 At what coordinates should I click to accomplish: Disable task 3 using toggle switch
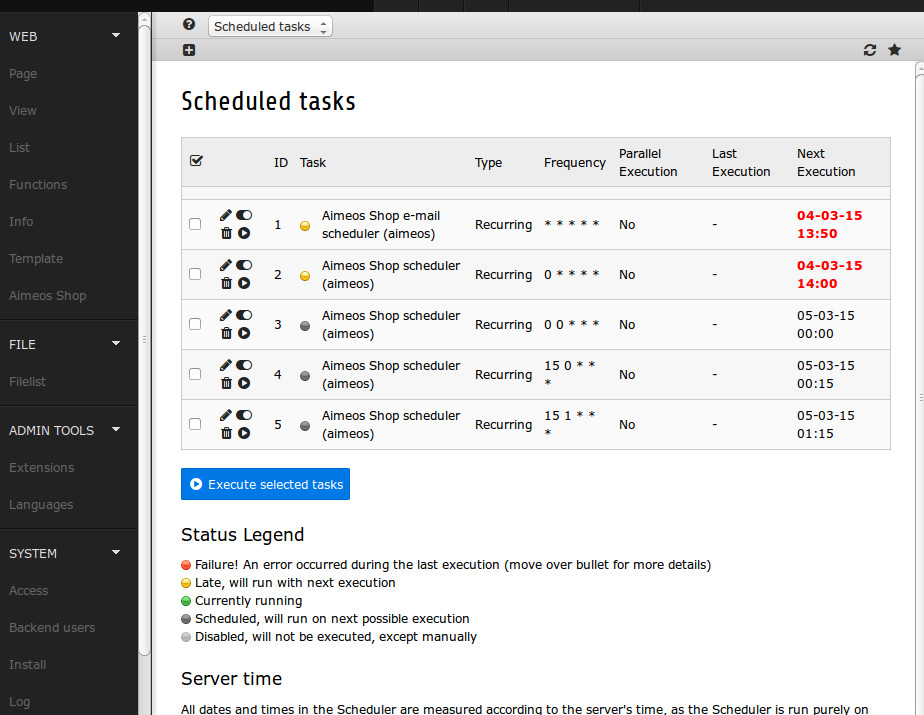click(x=244, y=315)
